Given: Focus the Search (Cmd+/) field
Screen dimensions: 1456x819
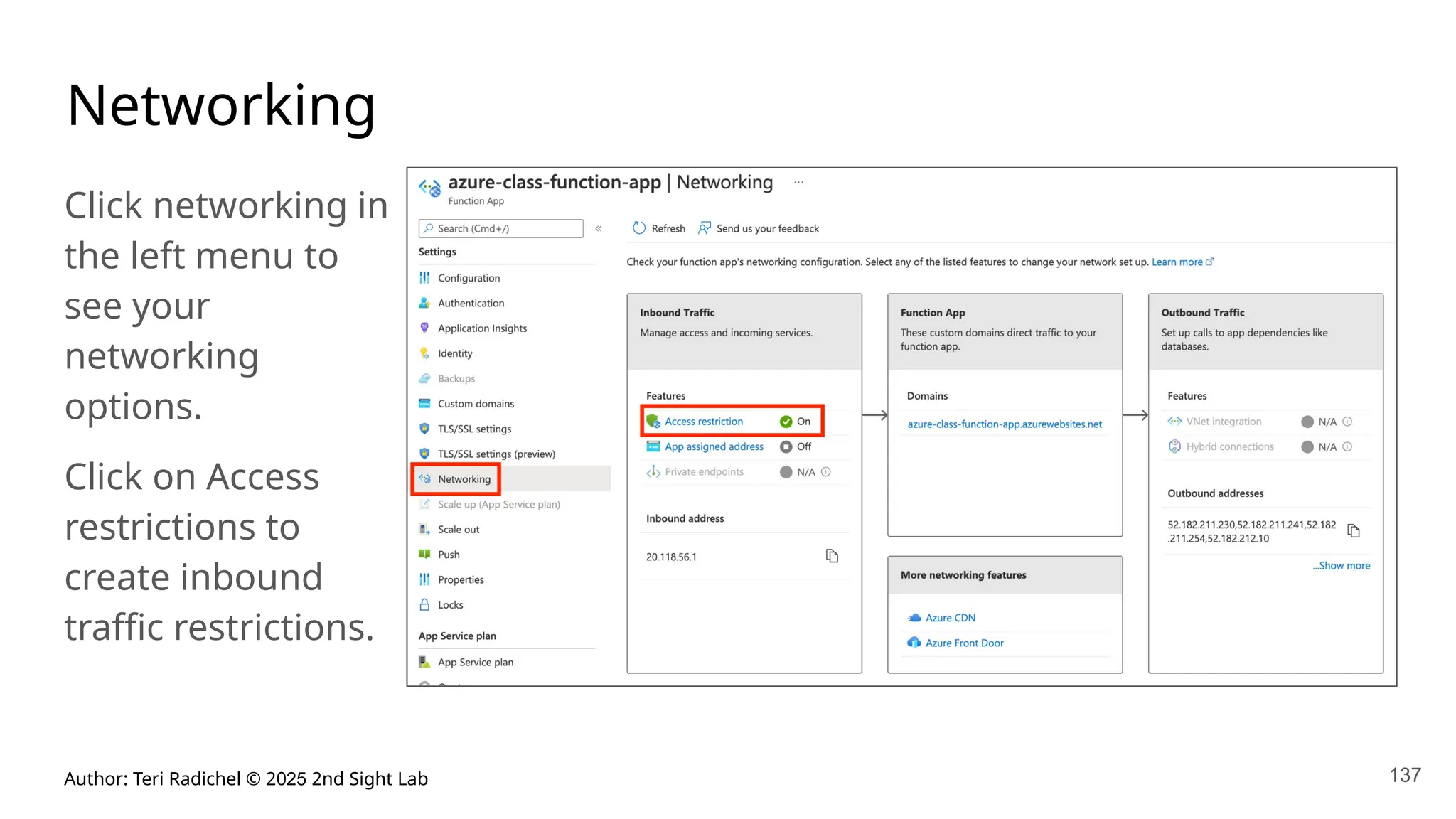Looking at the screenshot, I should pos(501,228).
